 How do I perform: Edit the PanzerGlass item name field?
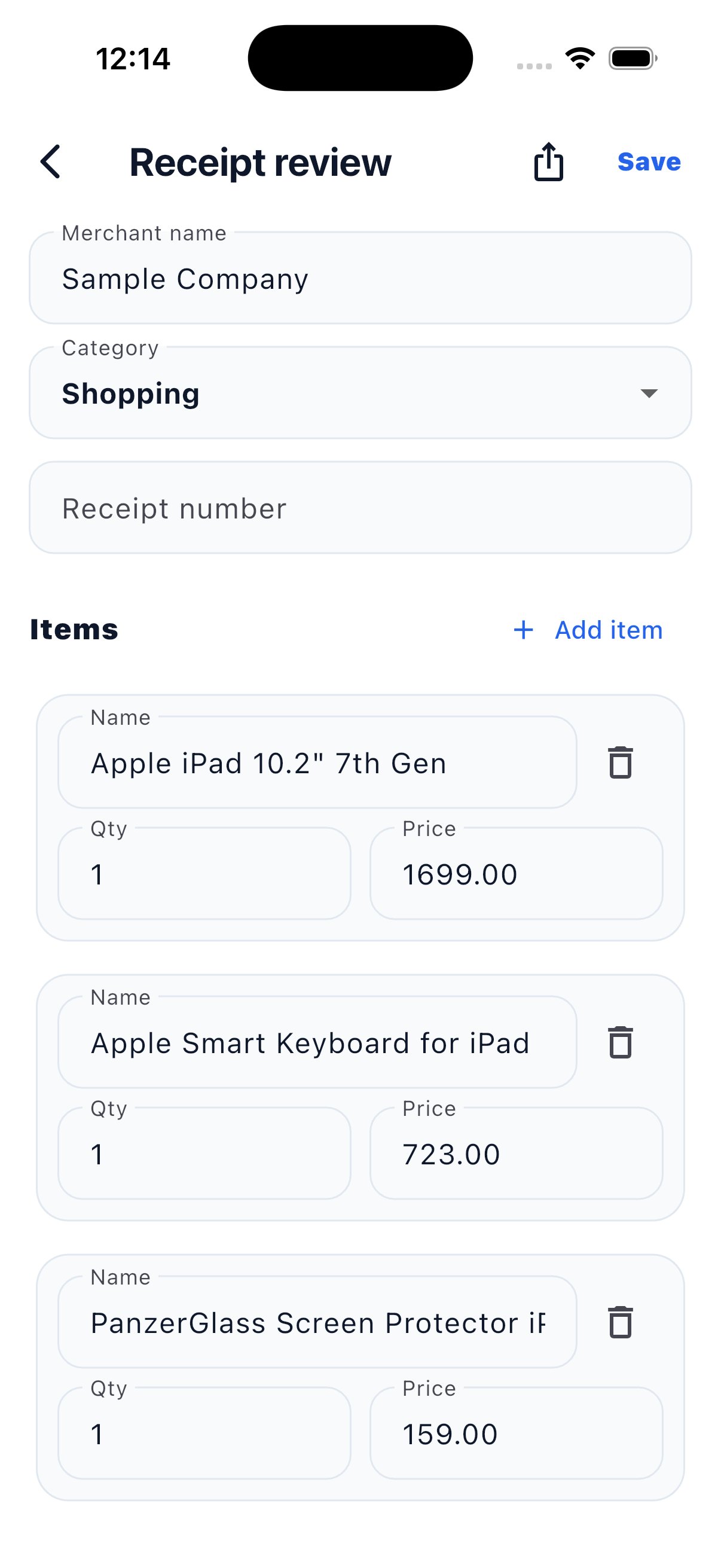316,1322
